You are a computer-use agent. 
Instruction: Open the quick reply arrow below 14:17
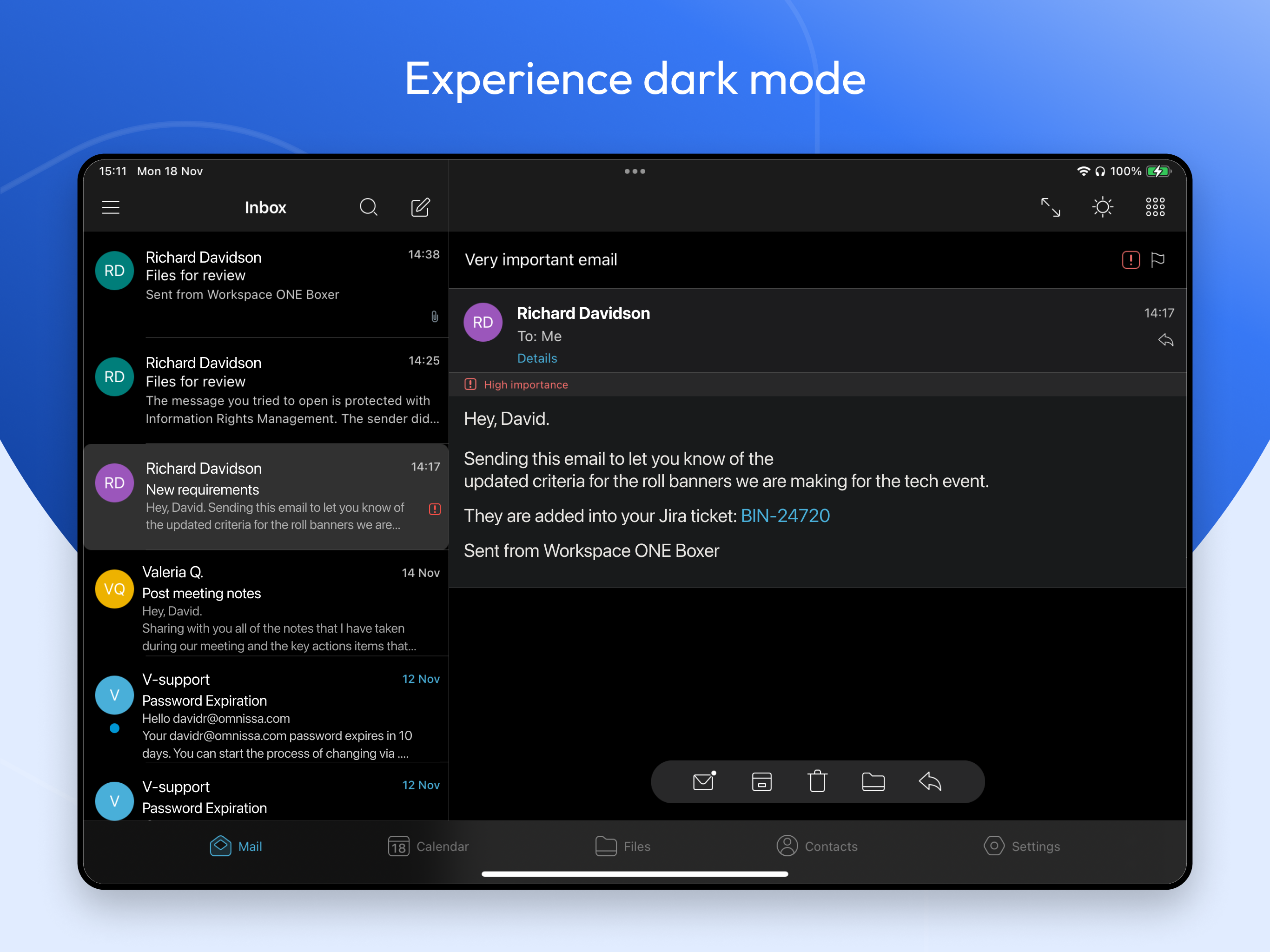pyautogui.click(x=1165, y=340)
